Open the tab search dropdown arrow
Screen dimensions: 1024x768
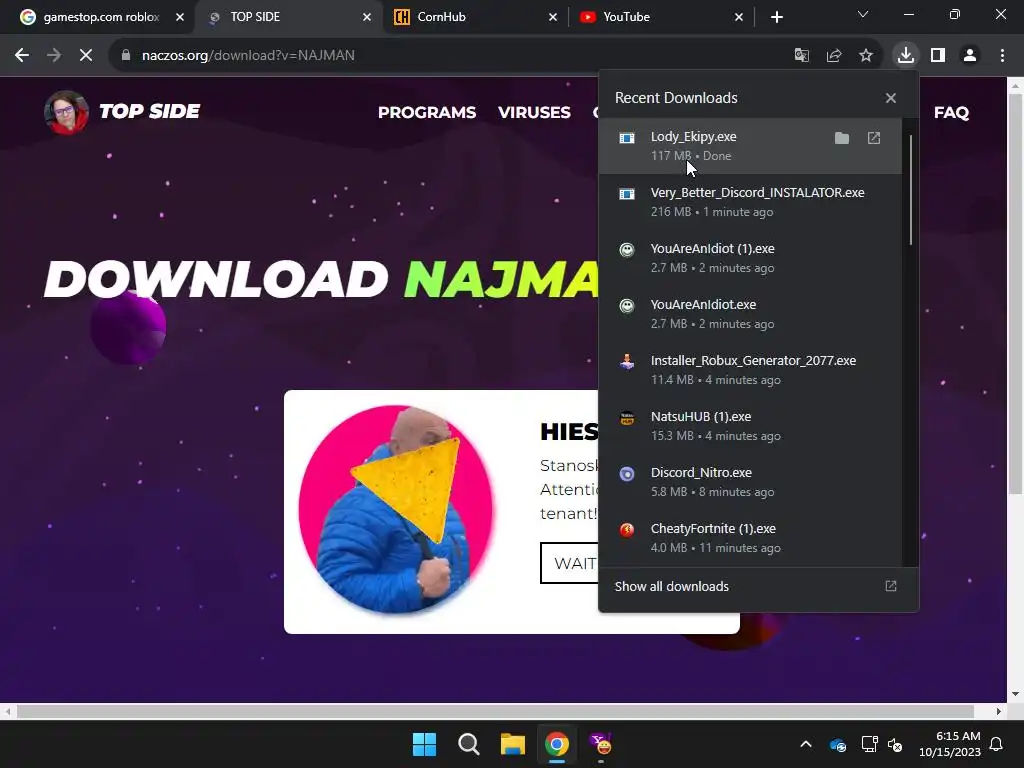tap(863, 14)
